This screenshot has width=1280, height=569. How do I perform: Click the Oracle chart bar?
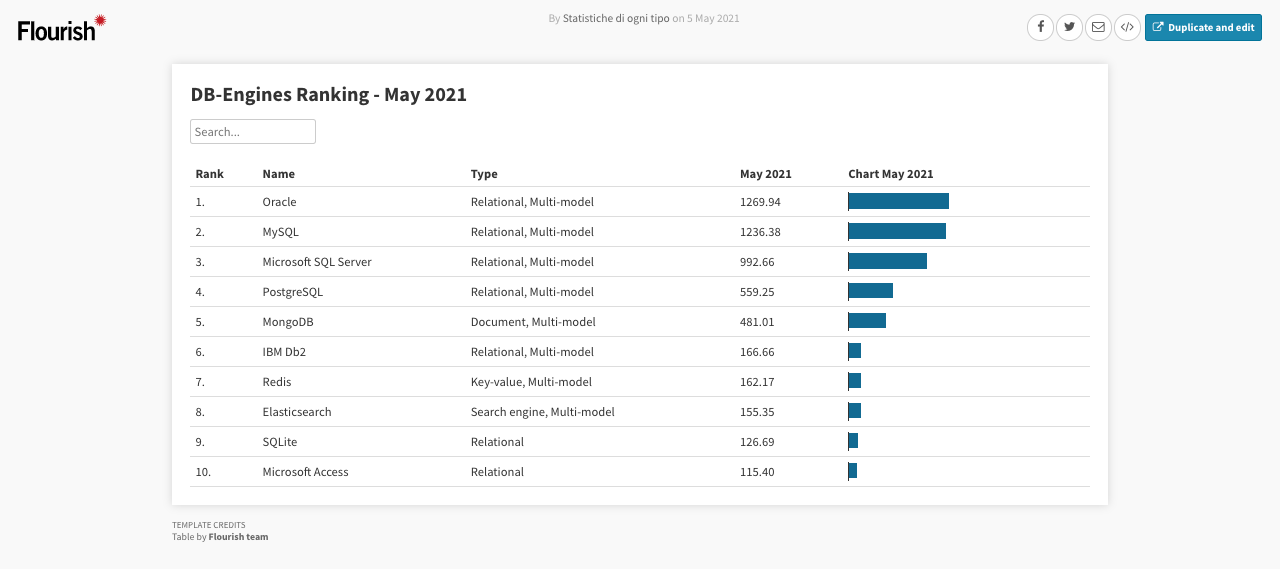click(899, 201)
